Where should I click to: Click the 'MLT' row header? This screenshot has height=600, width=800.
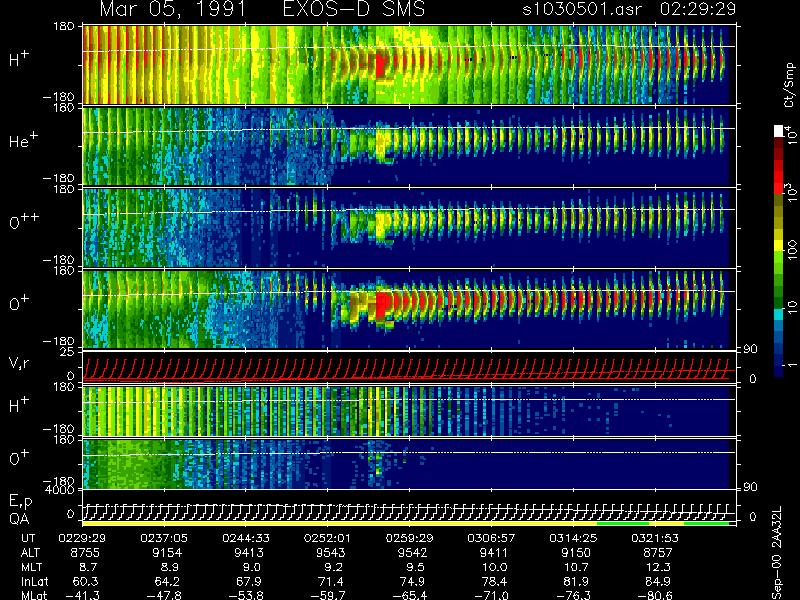click(x=31, y=567)
